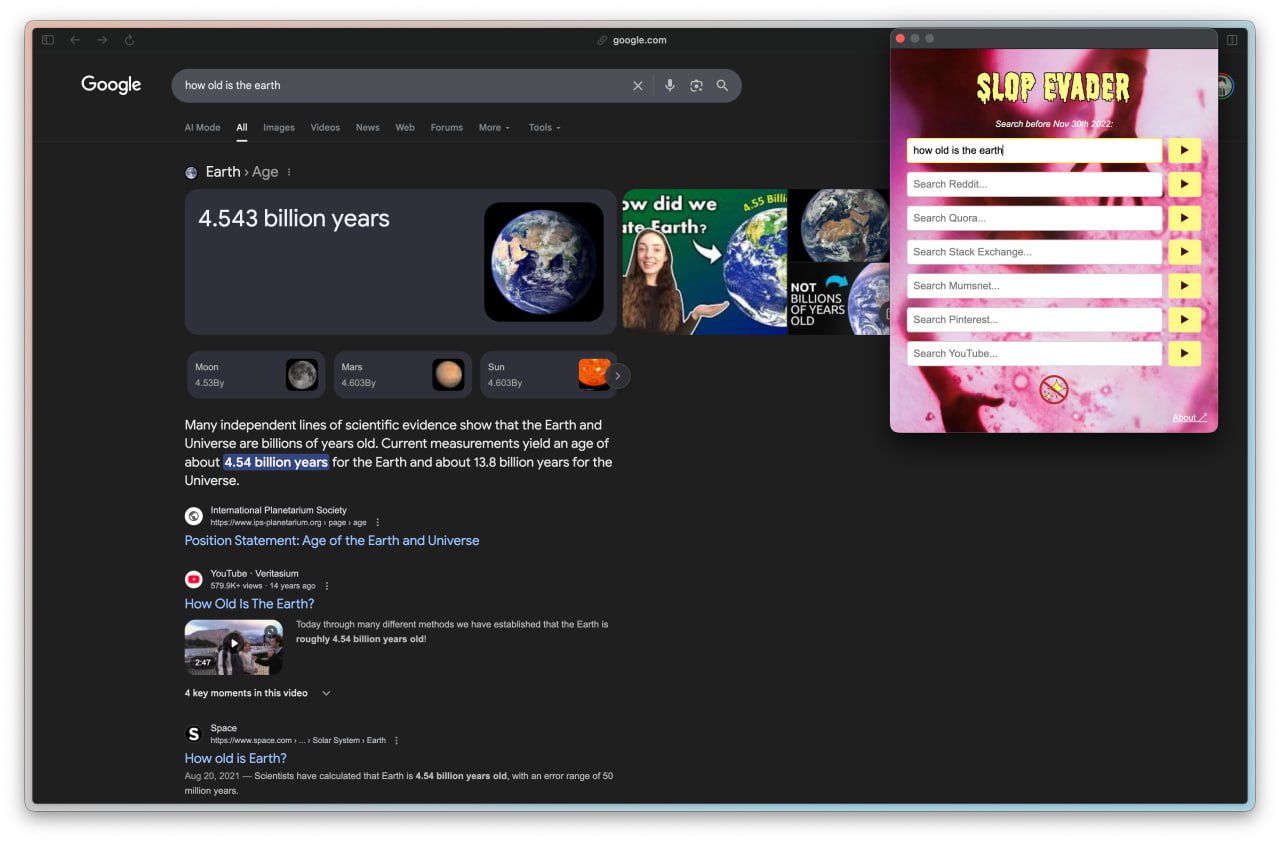Expand 4 key moments in this video
This screenshot has height=842, width=1280.
[257, 693]
